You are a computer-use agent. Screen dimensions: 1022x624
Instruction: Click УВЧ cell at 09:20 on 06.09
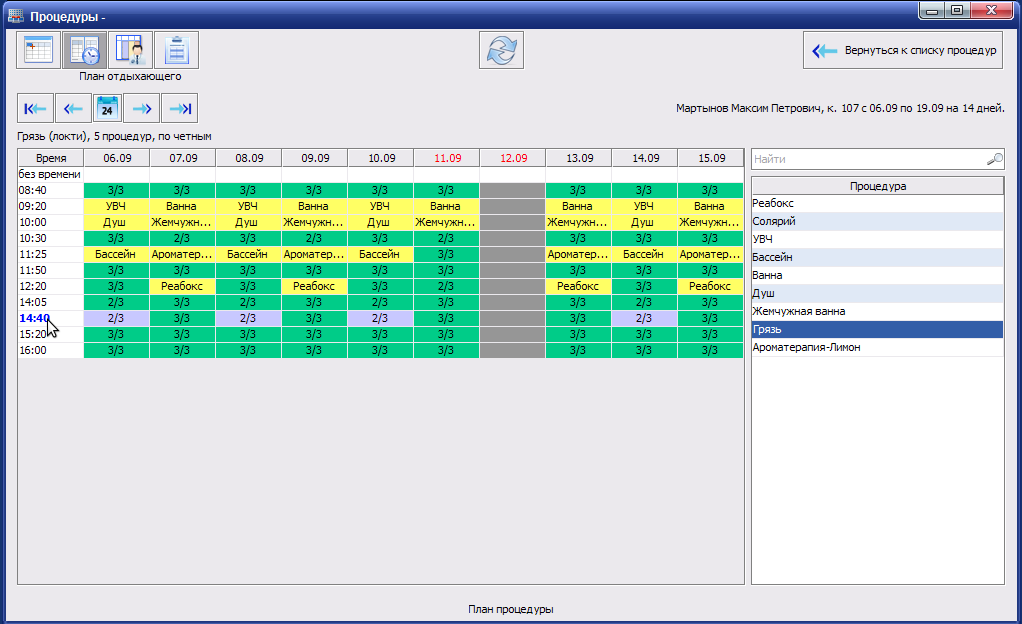[117, 206]
